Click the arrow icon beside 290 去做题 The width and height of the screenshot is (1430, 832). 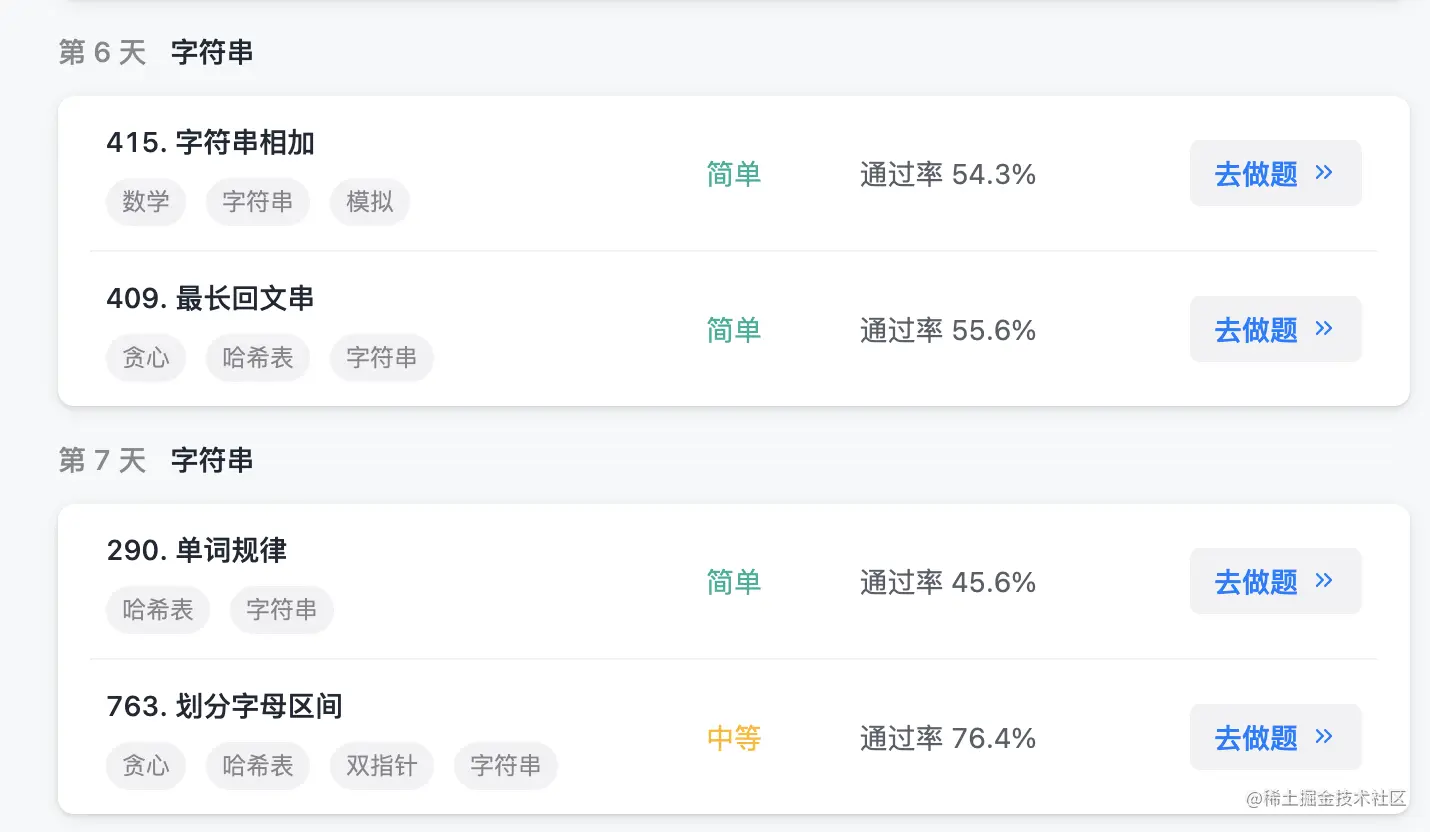(x=1324, y=581)
